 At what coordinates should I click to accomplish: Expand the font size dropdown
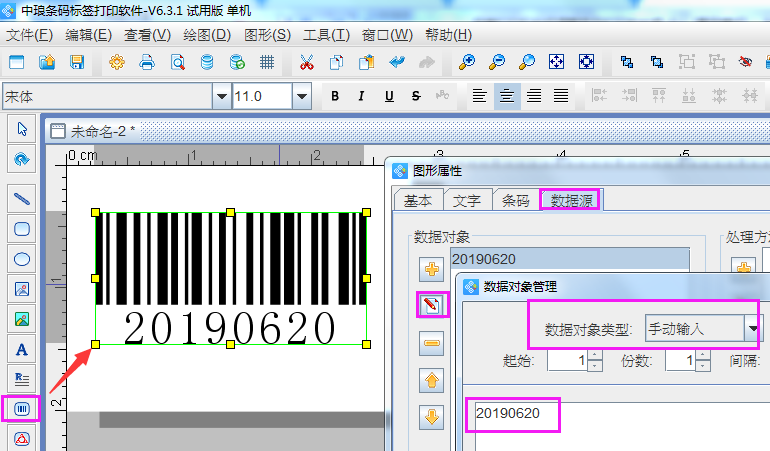pos(302,96)
